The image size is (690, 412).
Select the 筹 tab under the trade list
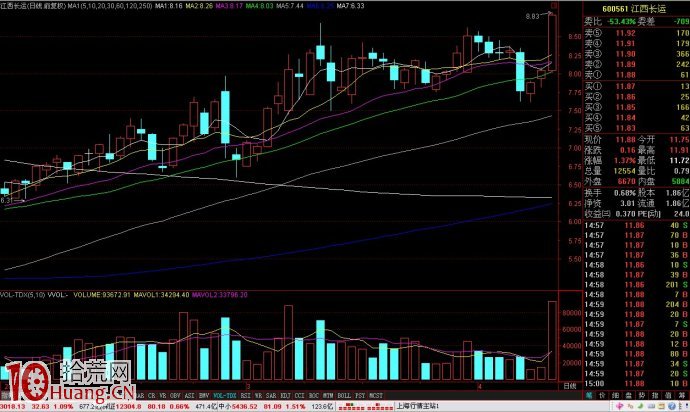tap(682, 396)
